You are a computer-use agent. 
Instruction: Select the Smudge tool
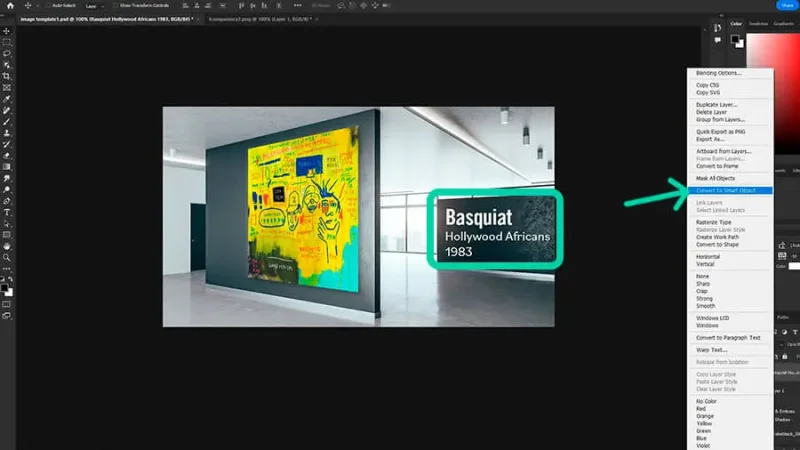[x=7, y=179]
